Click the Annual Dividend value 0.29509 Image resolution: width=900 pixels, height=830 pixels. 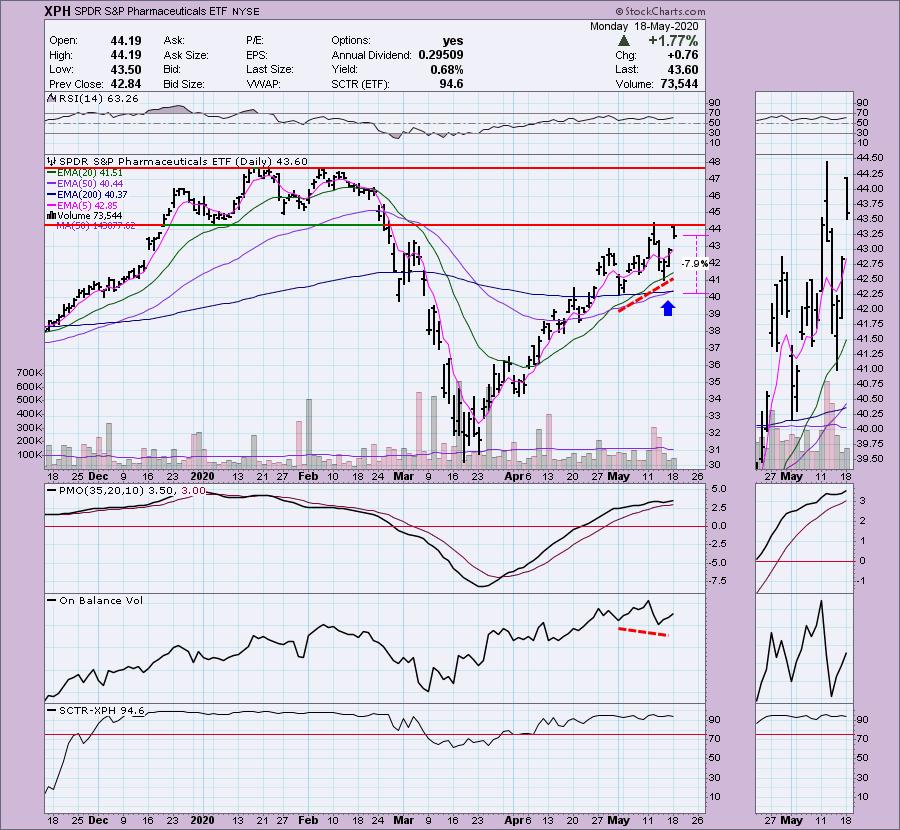(x=441, y=55)
